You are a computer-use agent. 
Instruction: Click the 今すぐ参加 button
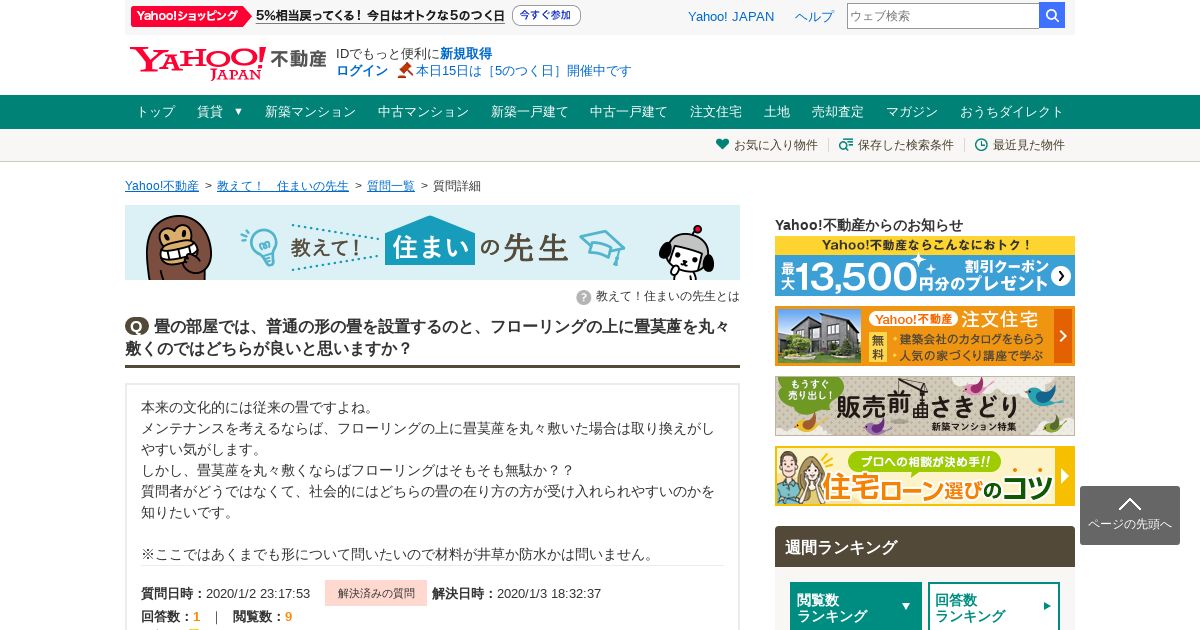[546, 16]
